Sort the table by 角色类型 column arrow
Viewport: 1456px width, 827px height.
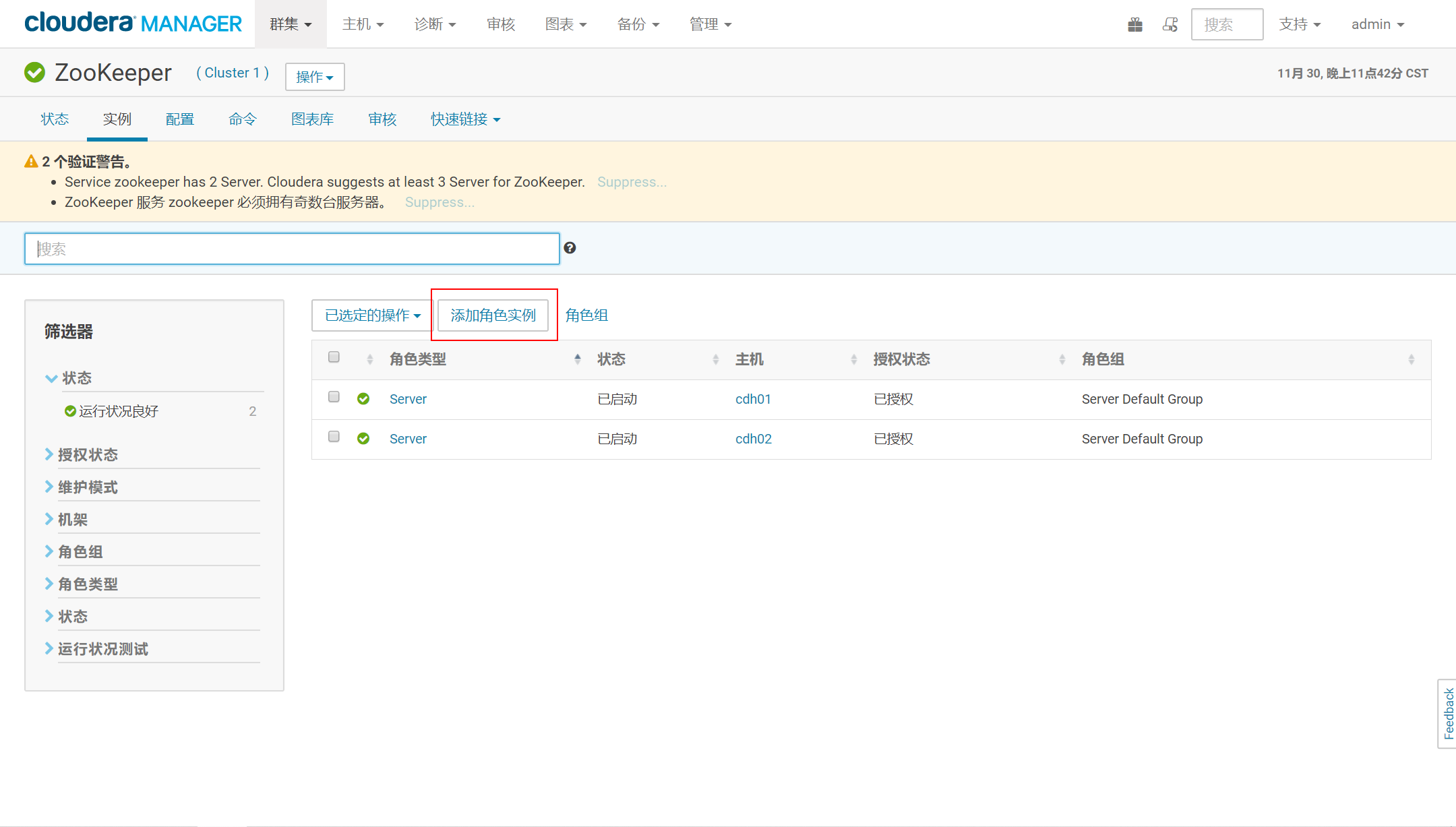[577, 359]
